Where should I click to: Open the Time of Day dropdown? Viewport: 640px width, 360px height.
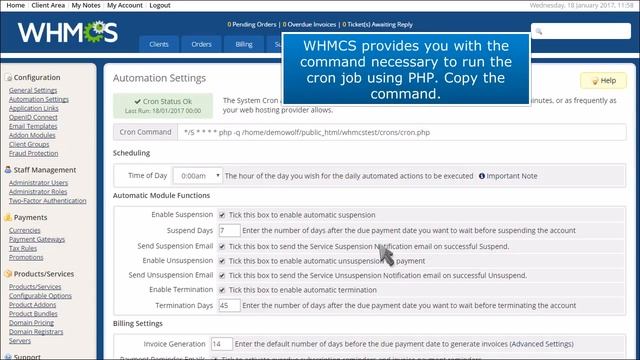pyautogui.click(x=198, y=176)
